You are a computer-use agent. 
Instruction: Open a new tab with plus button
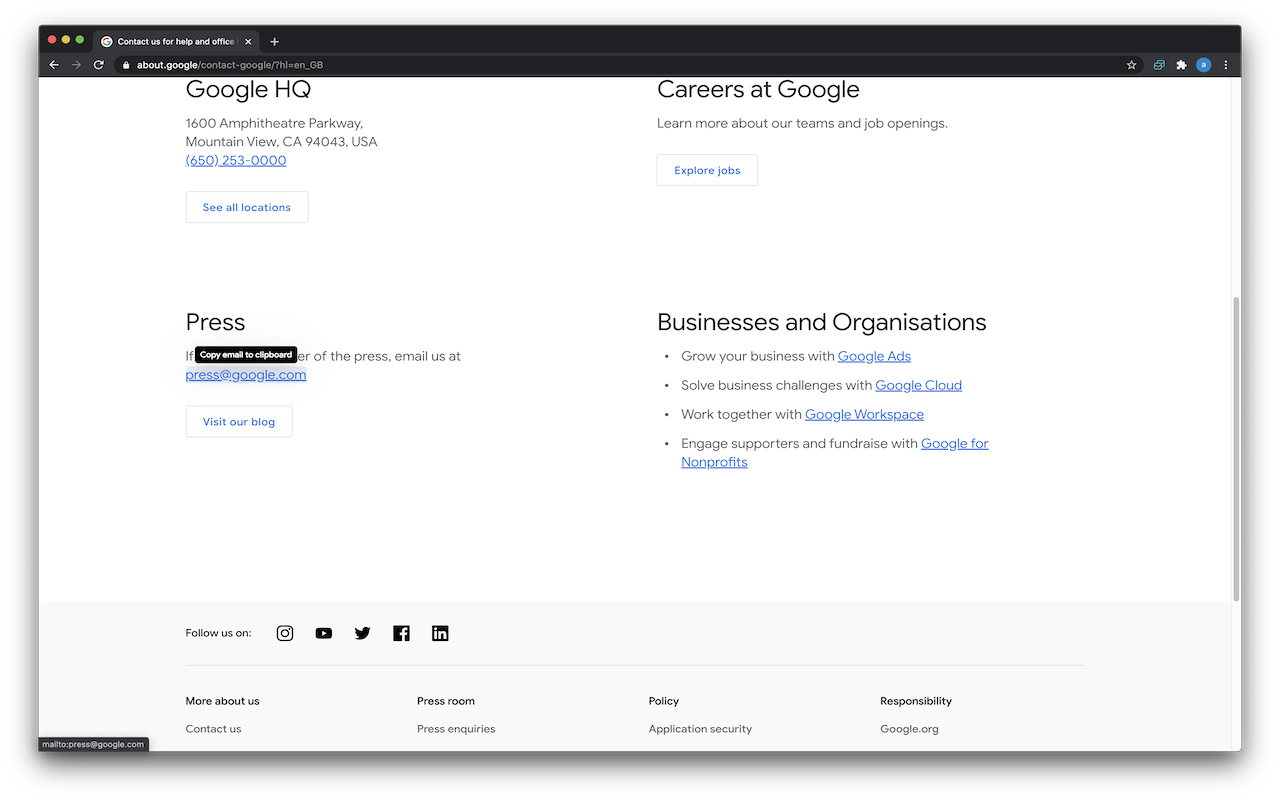coord(275,42)
